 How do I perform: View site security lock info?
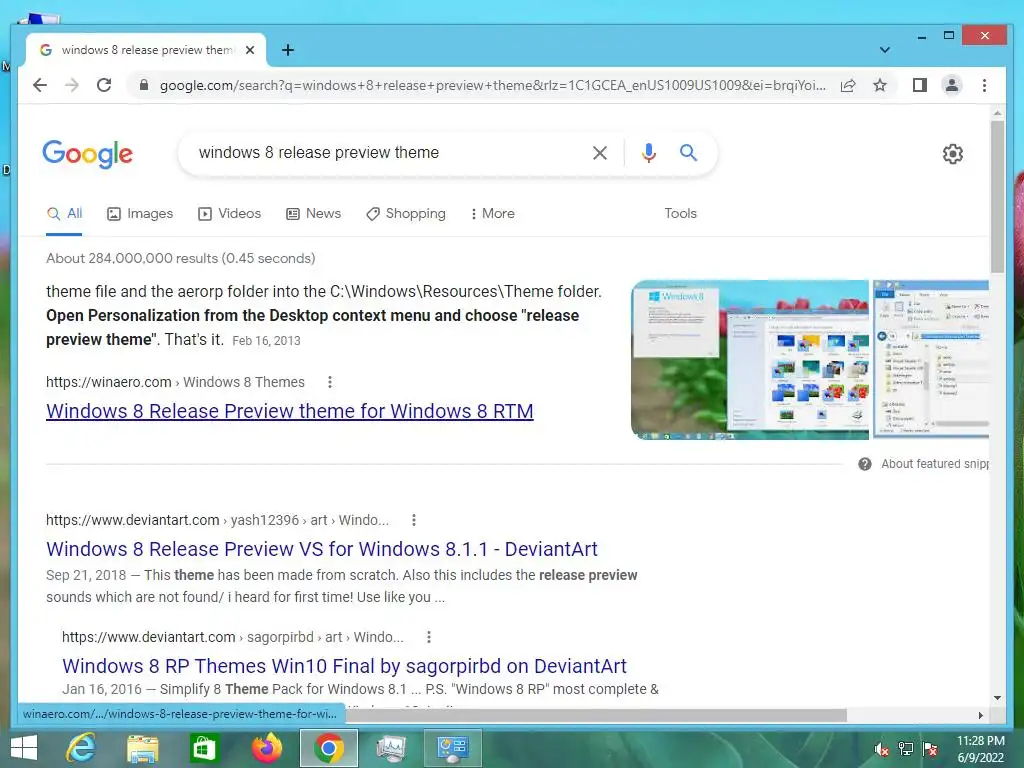pyautogui.click(x=144, y=85)
